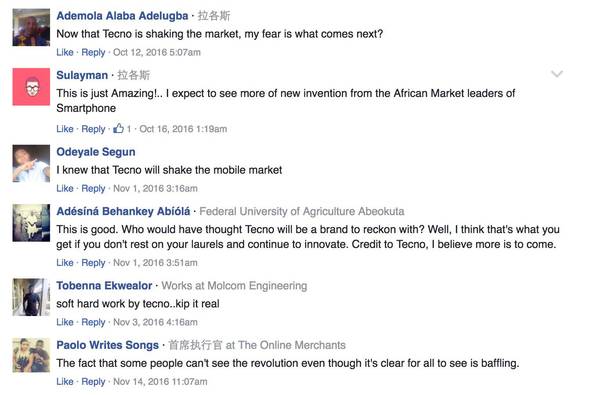Open The Online Merchants page link
Viewport: 600px width, 395px height.
pyautogui.click(x=292, y=345)
